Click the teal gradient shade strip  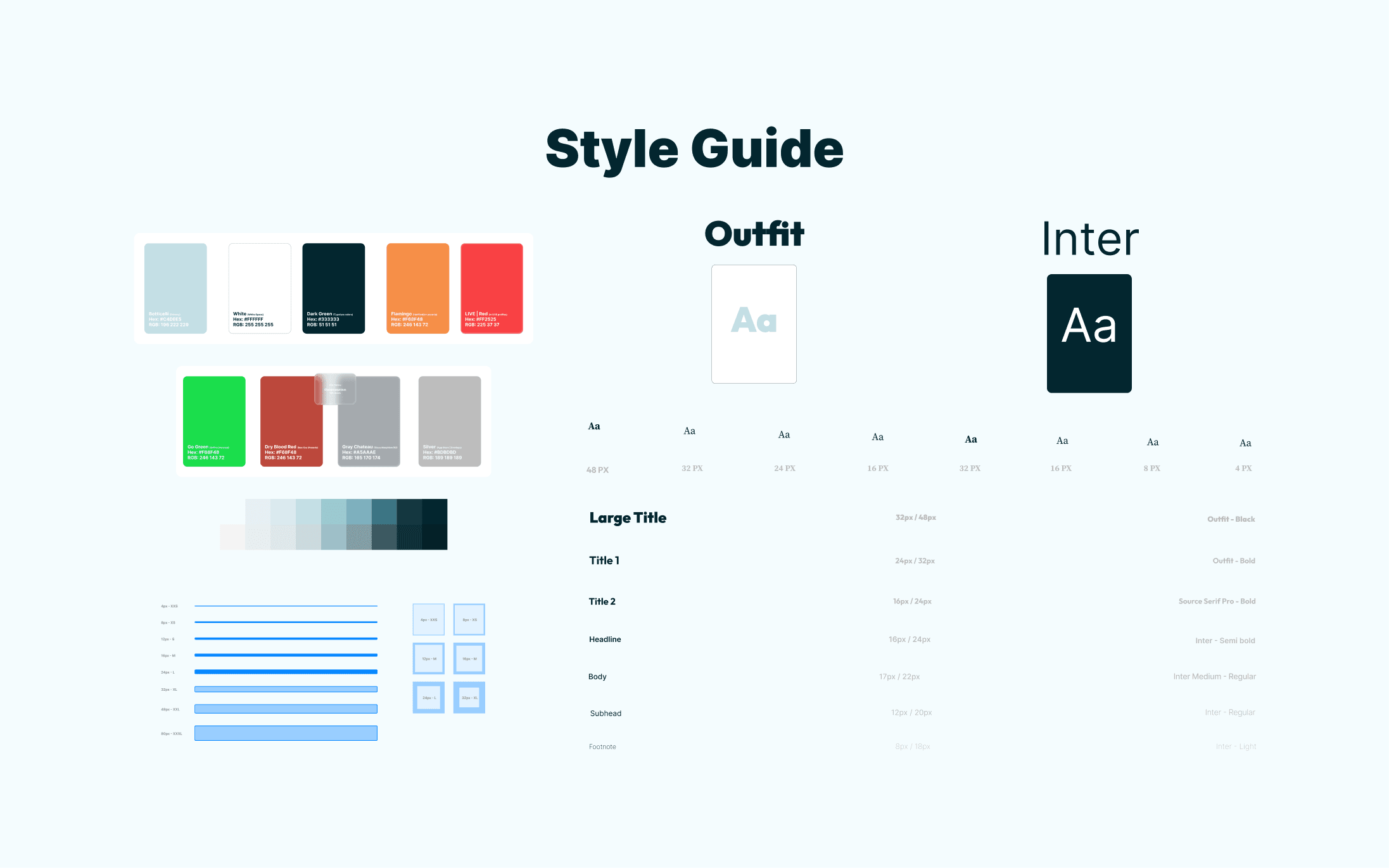[334, 524]
